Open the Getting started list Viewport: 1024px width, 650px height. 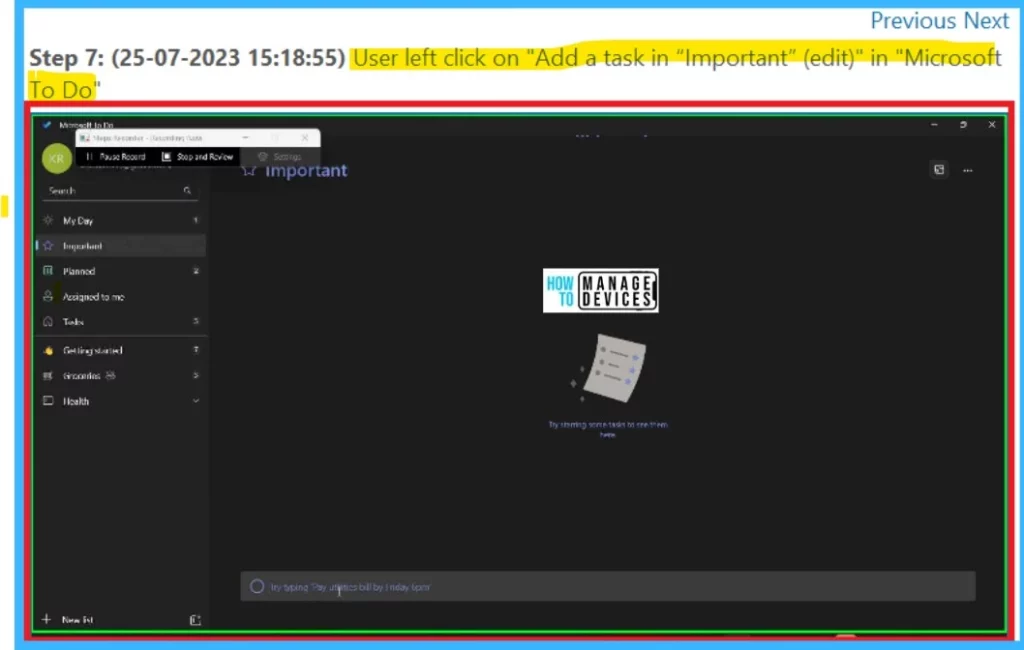[121, 351]
